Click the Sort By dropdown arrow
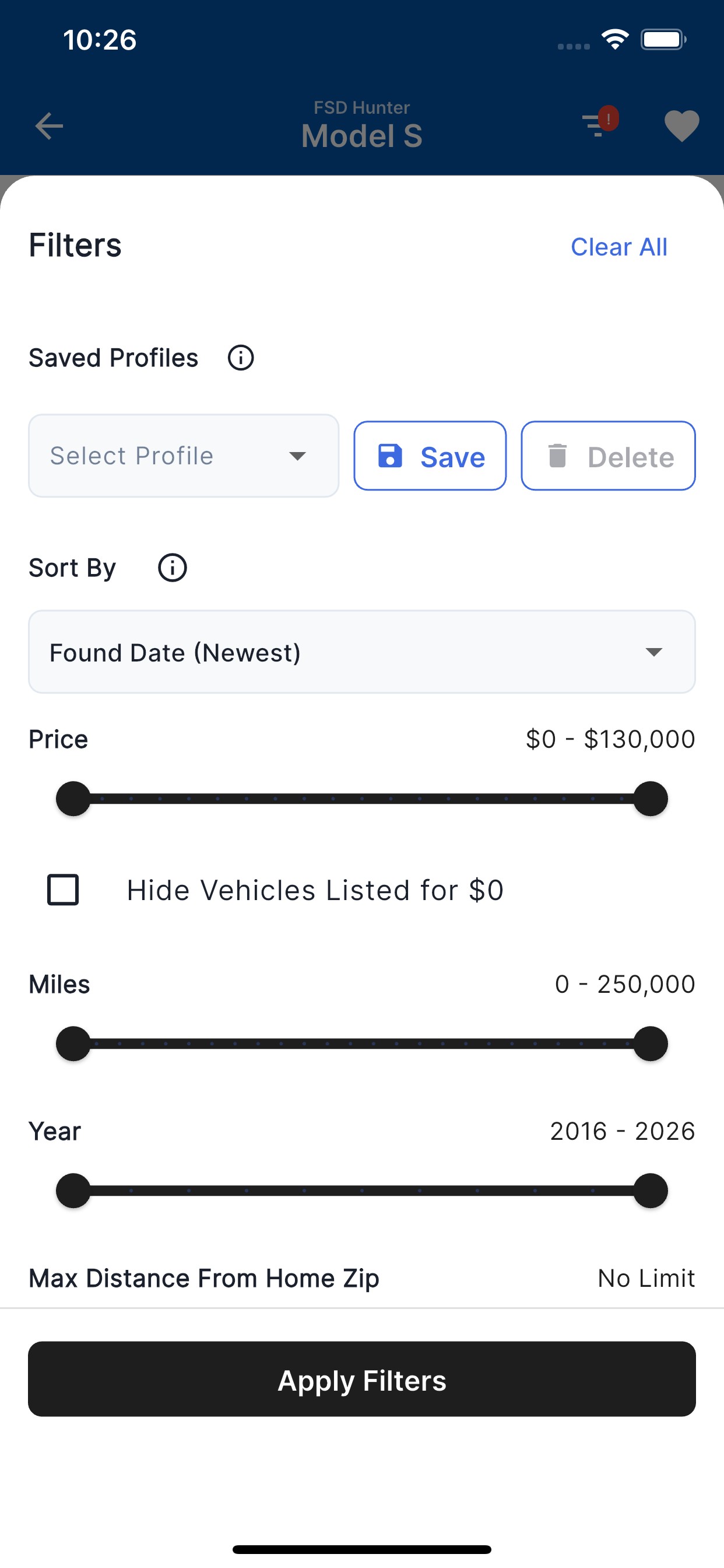Viewport: 724px width, 1568px height. pos(654,652)
